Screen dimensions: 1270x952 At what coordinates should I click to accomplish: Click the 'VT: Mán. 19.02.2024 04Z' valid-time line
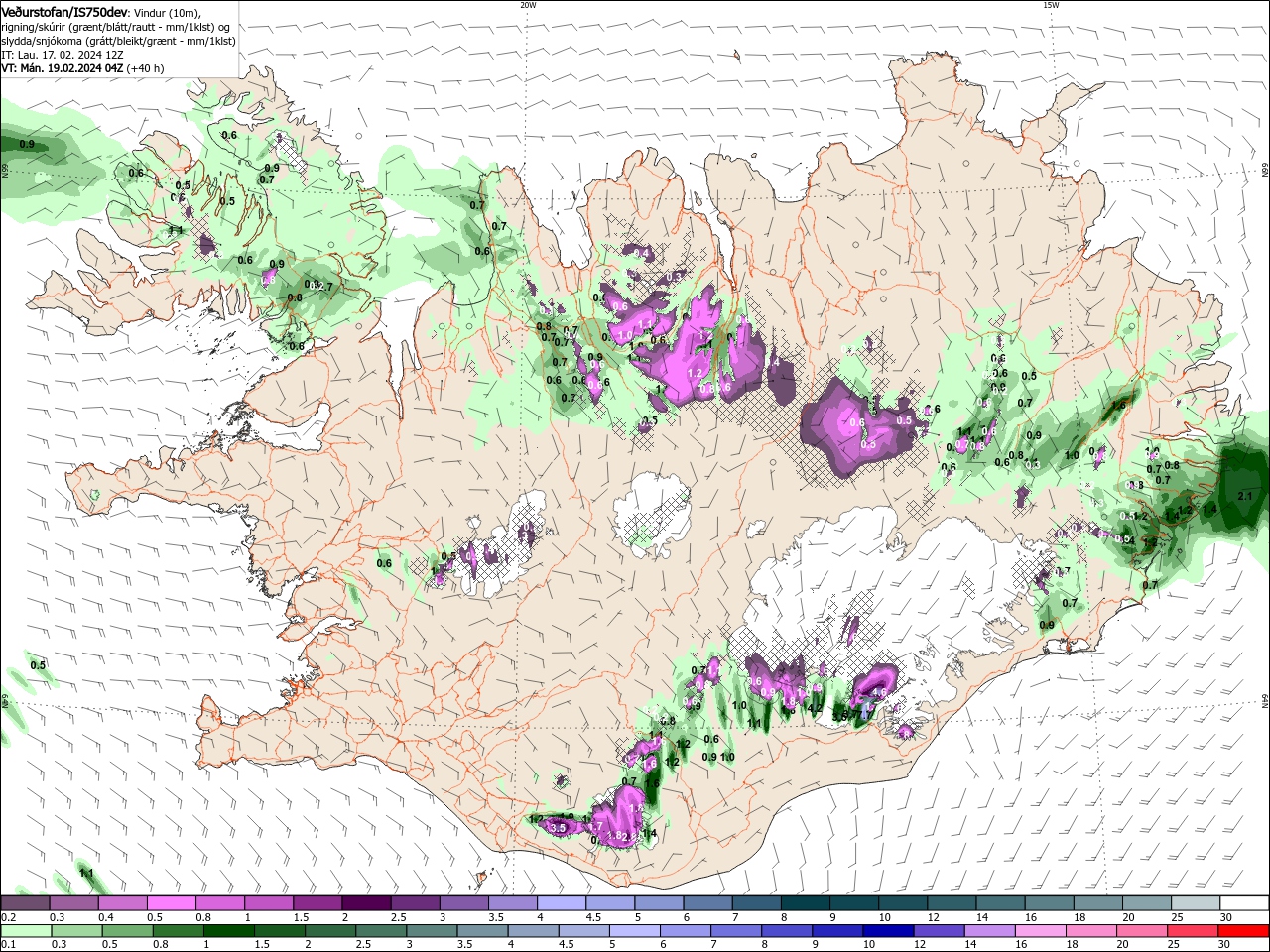pyautogui.click(x=63, y=68)
